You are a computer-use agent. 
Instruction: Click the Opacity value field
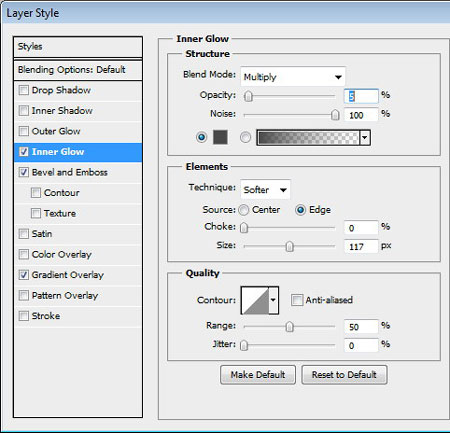361,96
